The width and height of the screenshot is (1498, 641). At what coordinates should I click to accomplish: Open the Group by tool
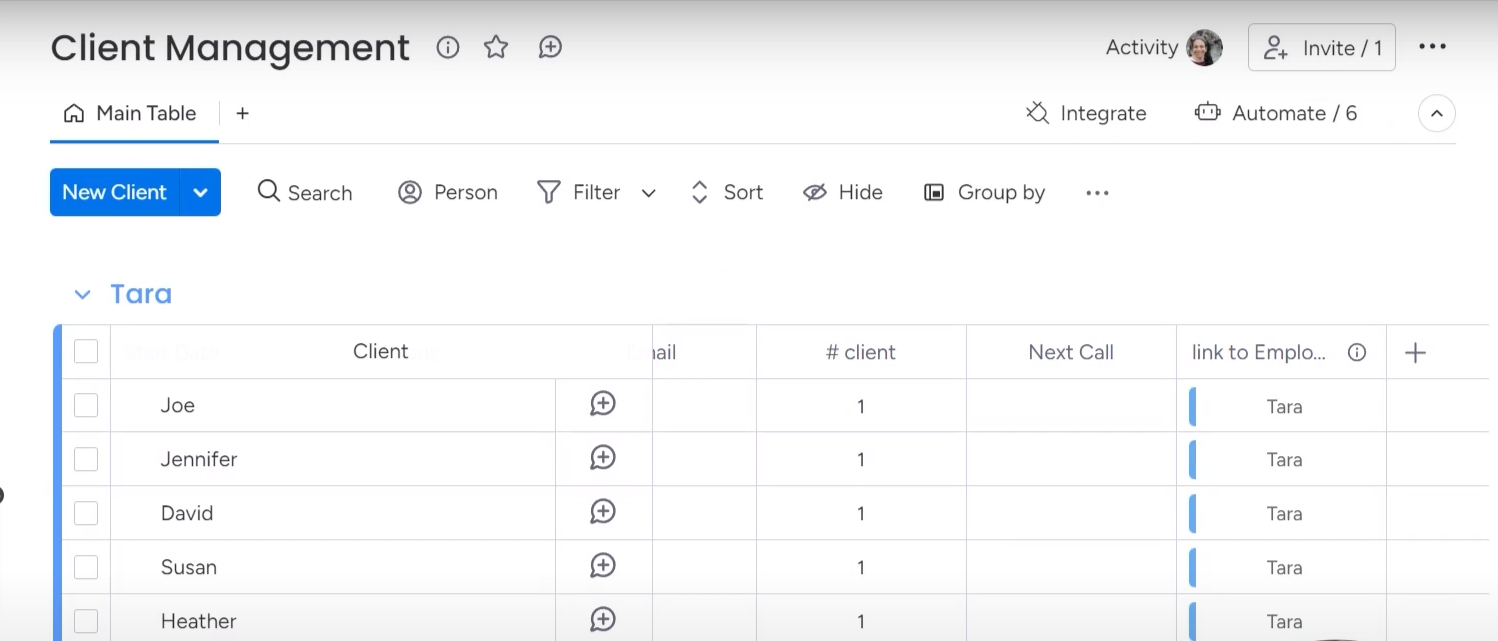(x=984, y=192)
